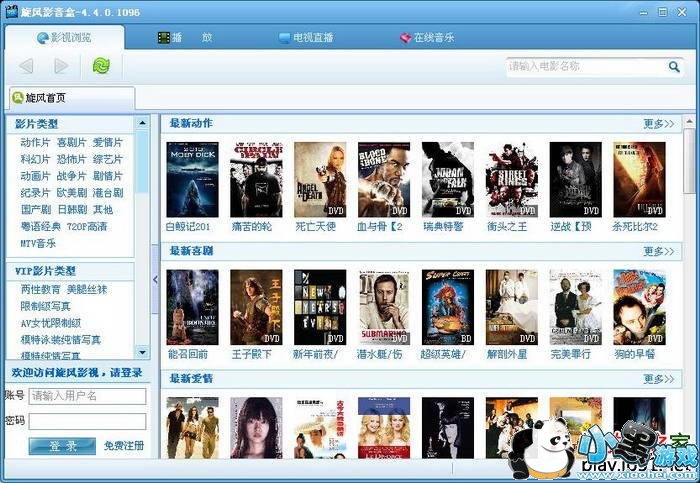The image size is (700, 483).
Task: Open the 播放 tab
Action: click(x=185, y=37)
